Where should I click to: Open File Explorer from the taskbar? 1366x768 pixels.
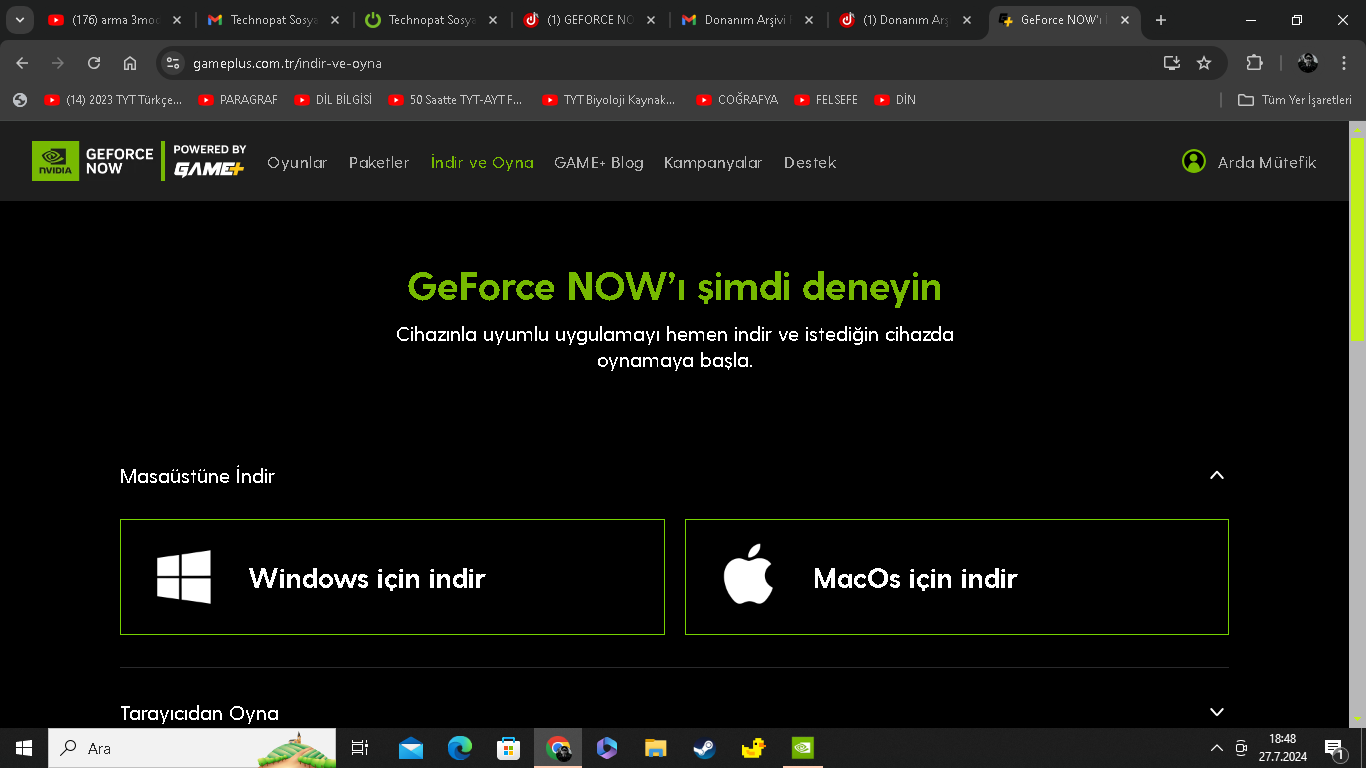(x=656, y=748)
